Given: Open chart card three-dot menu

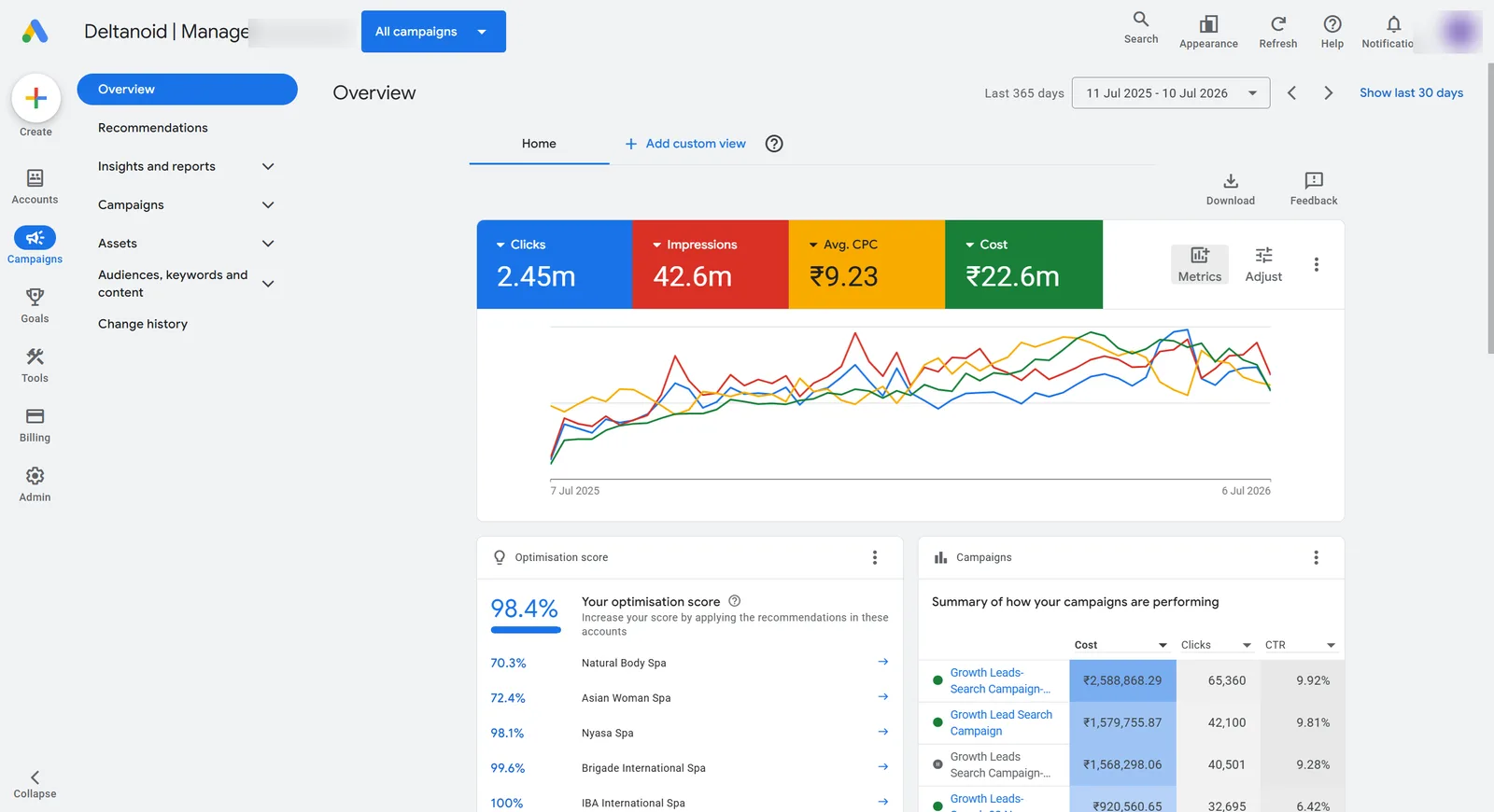Looking at the screenshot, I should [1317, 264].
